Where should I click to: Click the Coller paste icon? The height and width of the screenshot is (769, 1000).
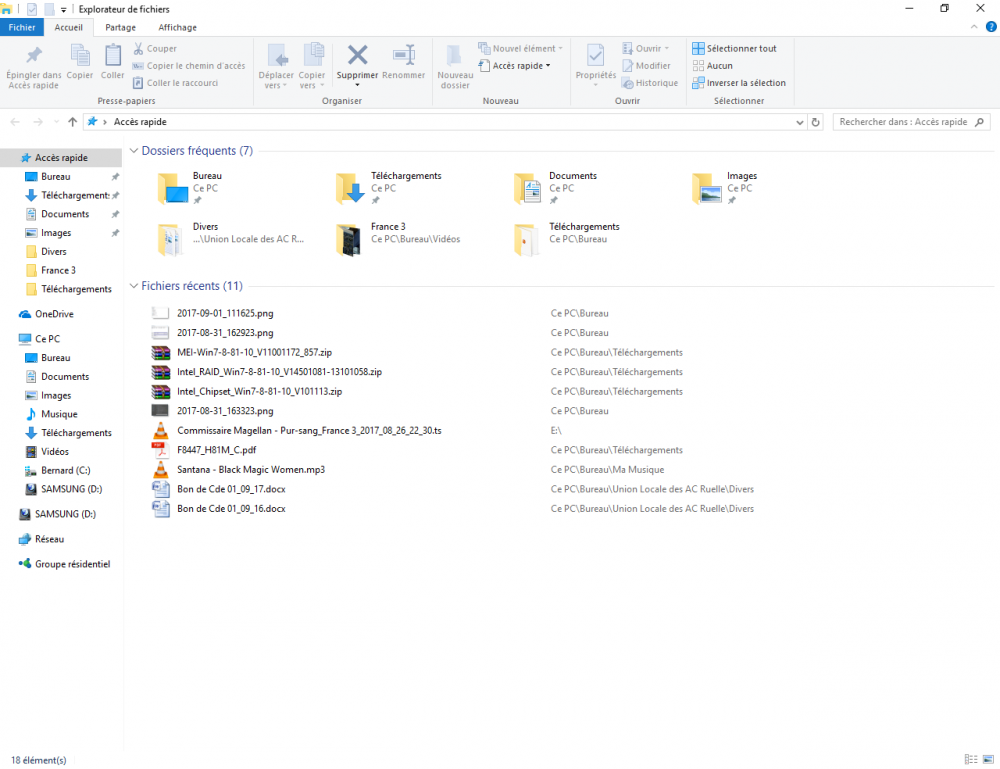(113, 55)
